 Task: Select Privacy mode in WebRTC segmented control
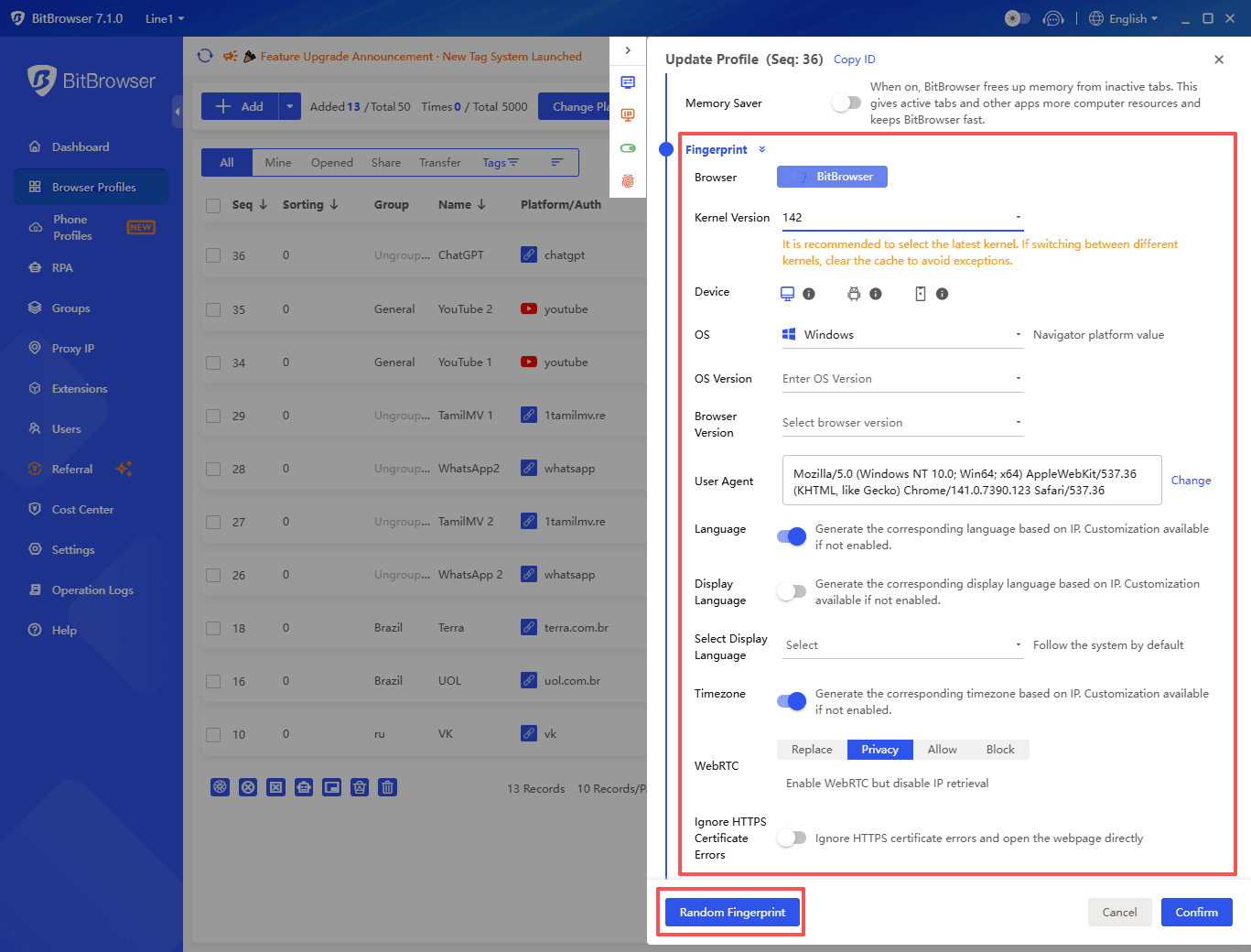[879, 749]
